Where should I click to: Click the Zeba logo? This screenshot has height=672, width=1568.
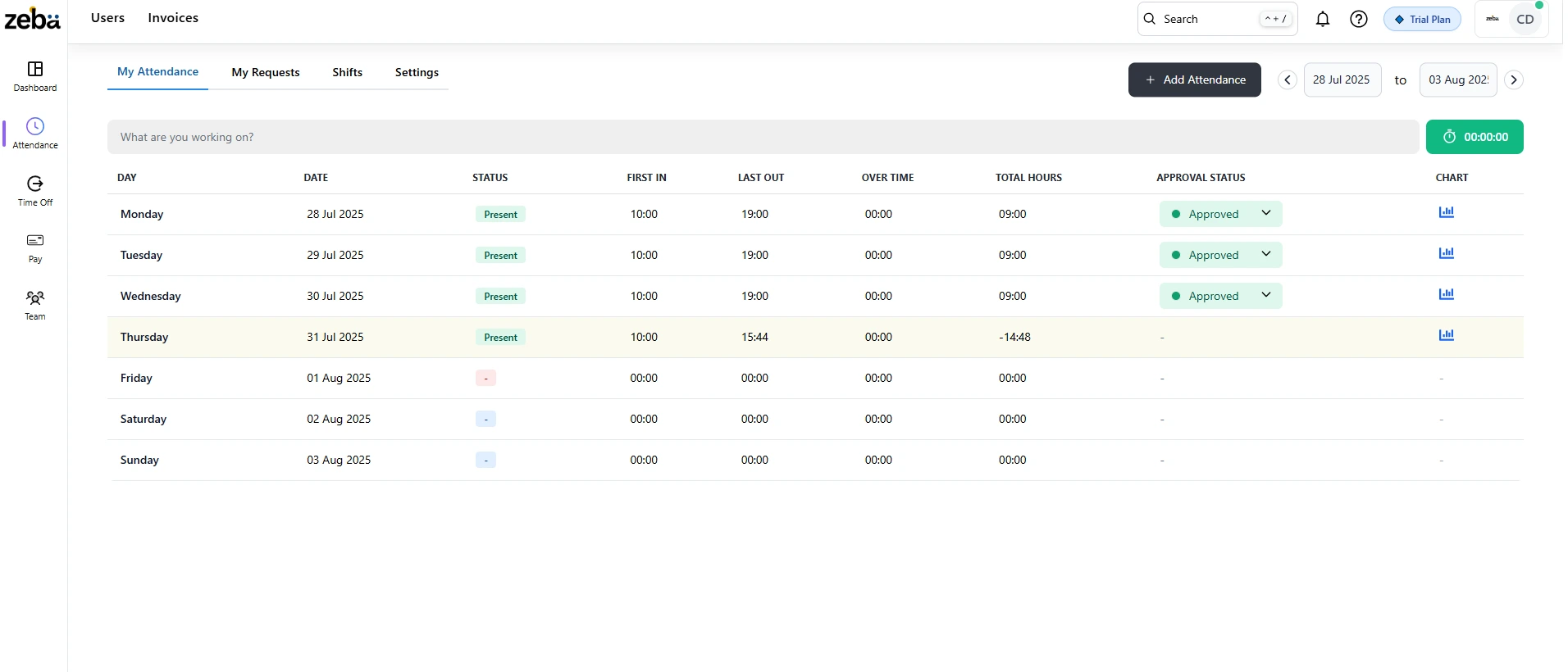tap(32, 18)
